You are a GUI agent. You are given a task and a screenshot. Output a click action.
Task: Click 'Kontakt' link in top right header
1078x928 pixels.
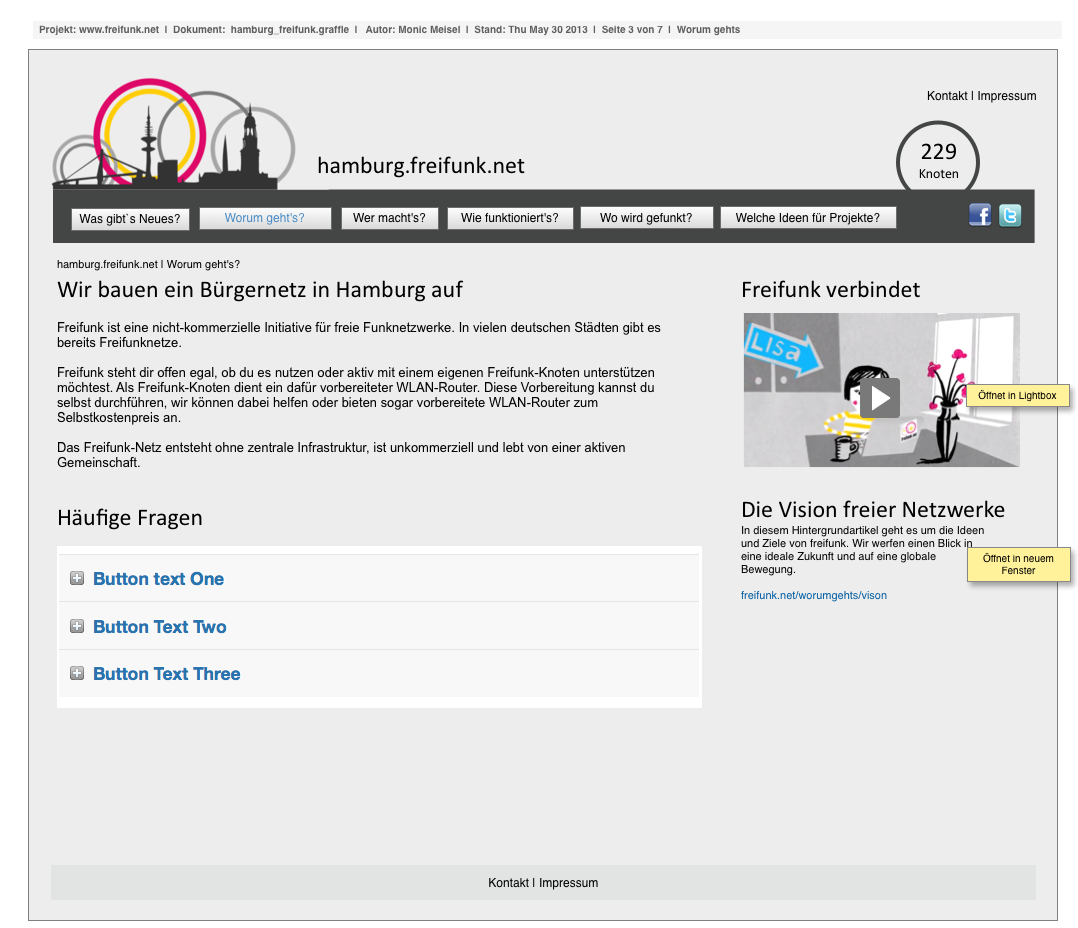pos(946,96)
